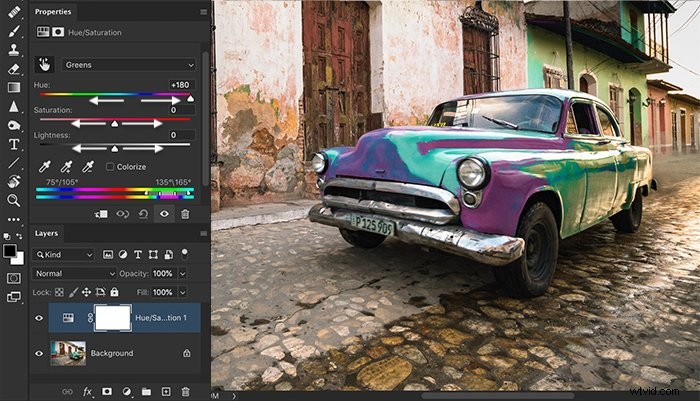Toggle adjustment layer visibility in Properties
Screen dimensions: 700x401
click(x=164, y=214)
